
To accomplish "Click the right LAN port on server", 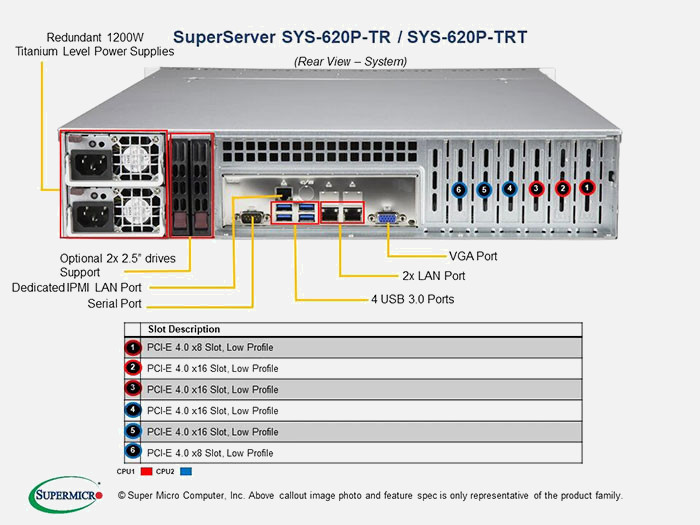I will (x=353, y=214).
